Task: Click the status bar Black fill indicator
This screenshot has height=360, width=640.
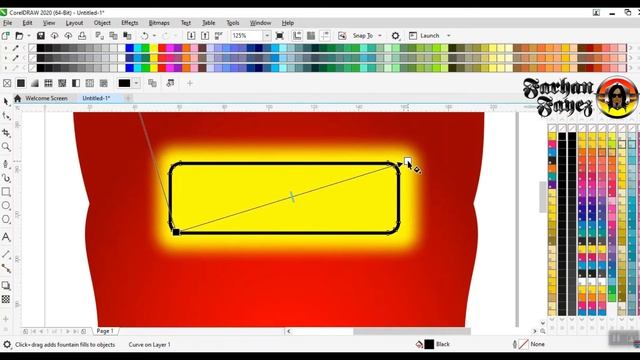Action: tap(433, 344)
